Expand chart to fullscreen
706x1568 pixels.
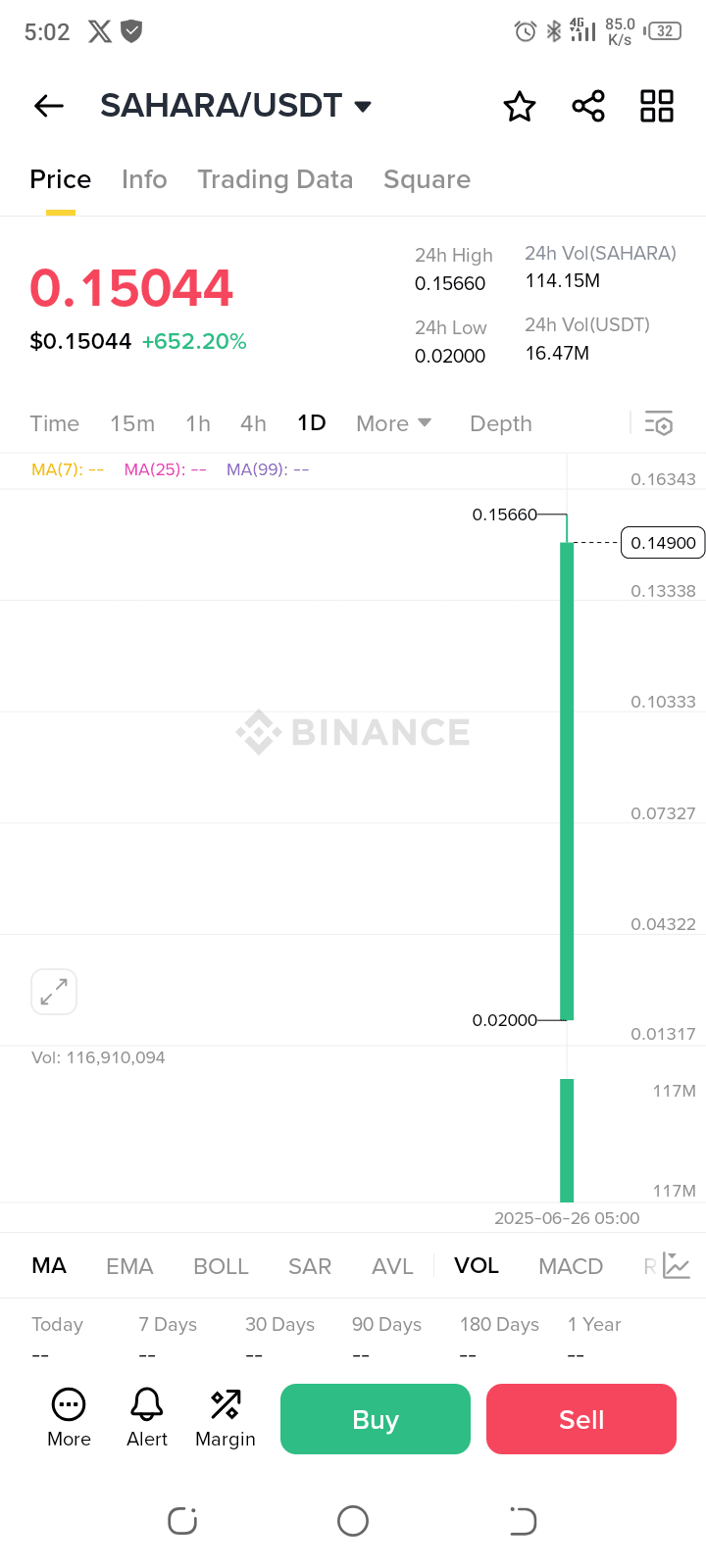(54, 992)
